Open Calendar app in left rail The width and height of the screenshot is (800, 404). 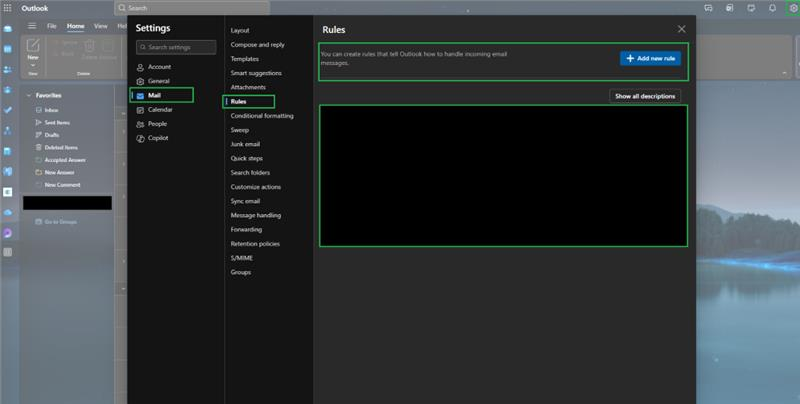tap(8, 49)
